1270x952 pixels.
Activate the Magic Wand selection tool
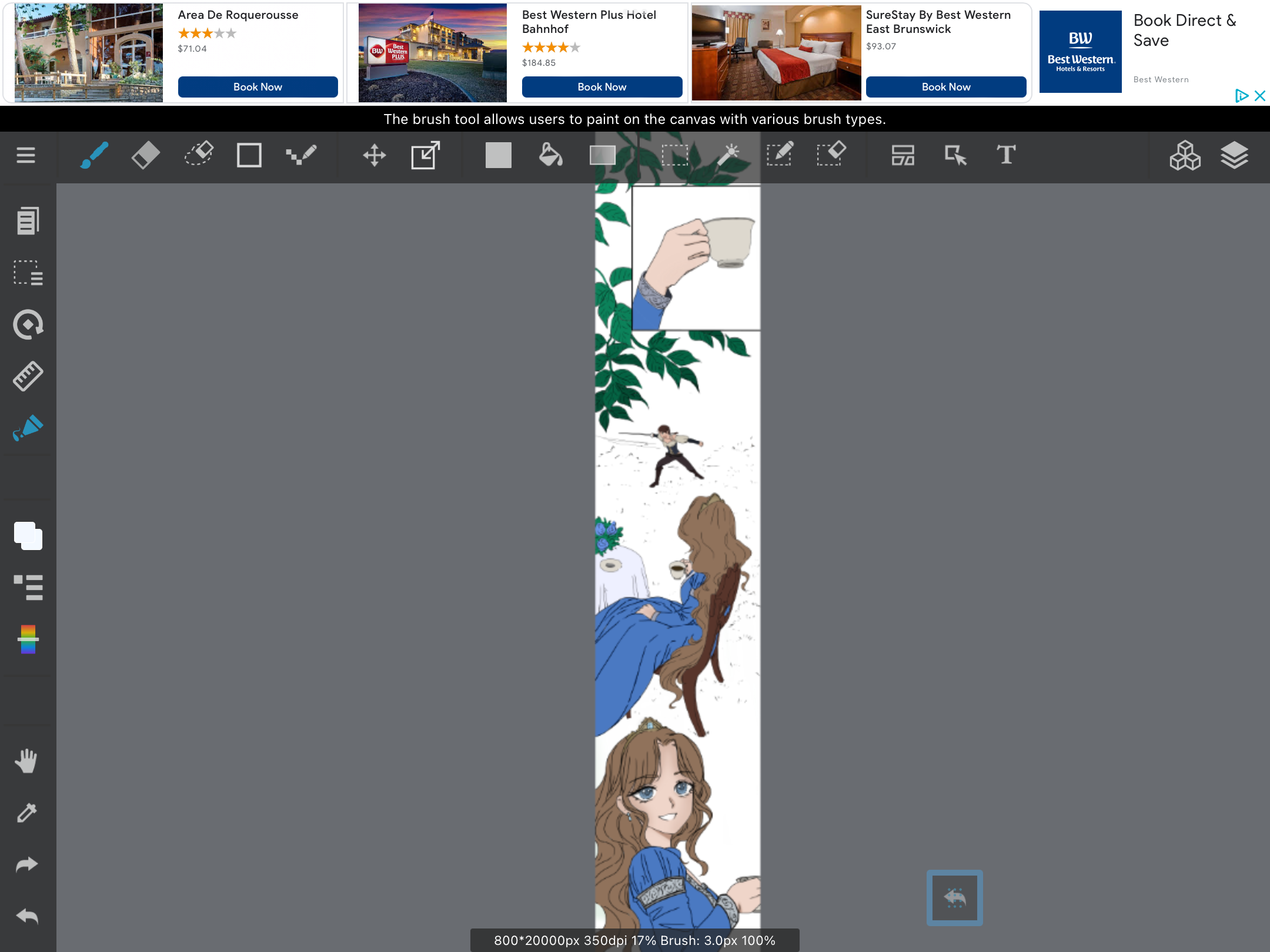(x=728, y=155)
